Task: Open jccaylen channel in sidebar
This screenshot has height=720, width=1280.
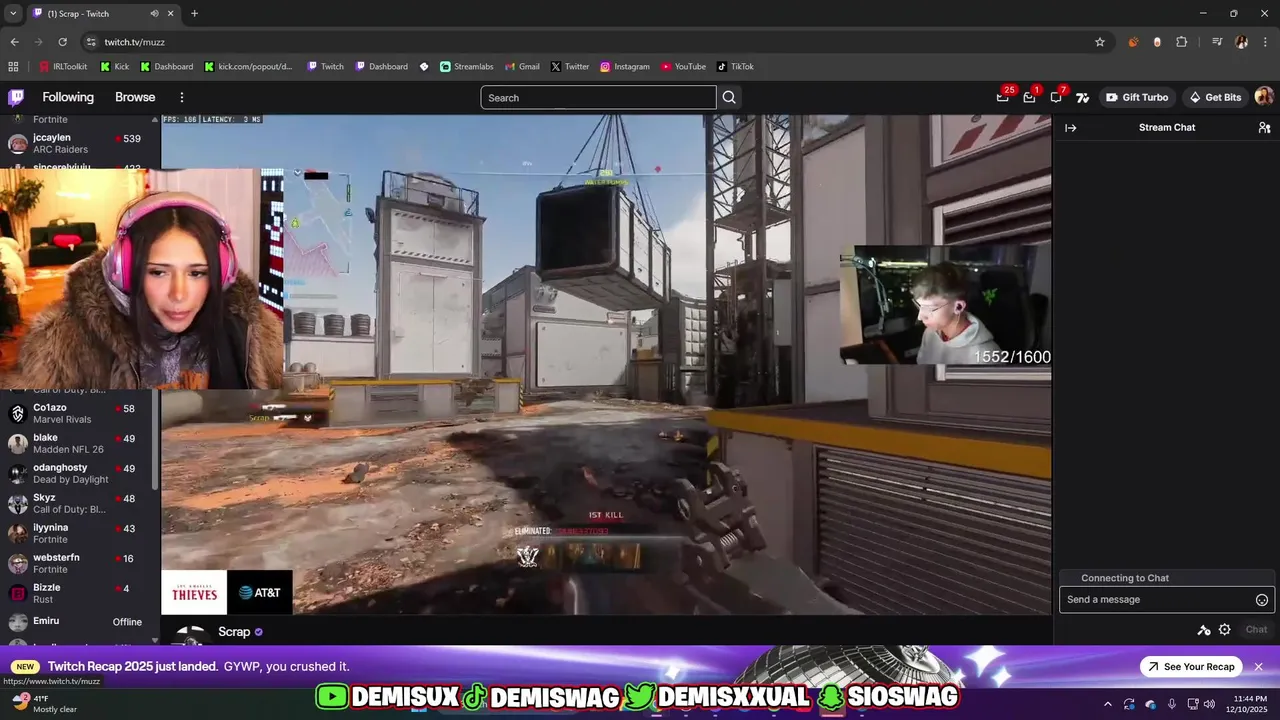Action: (x=78, y=143)
